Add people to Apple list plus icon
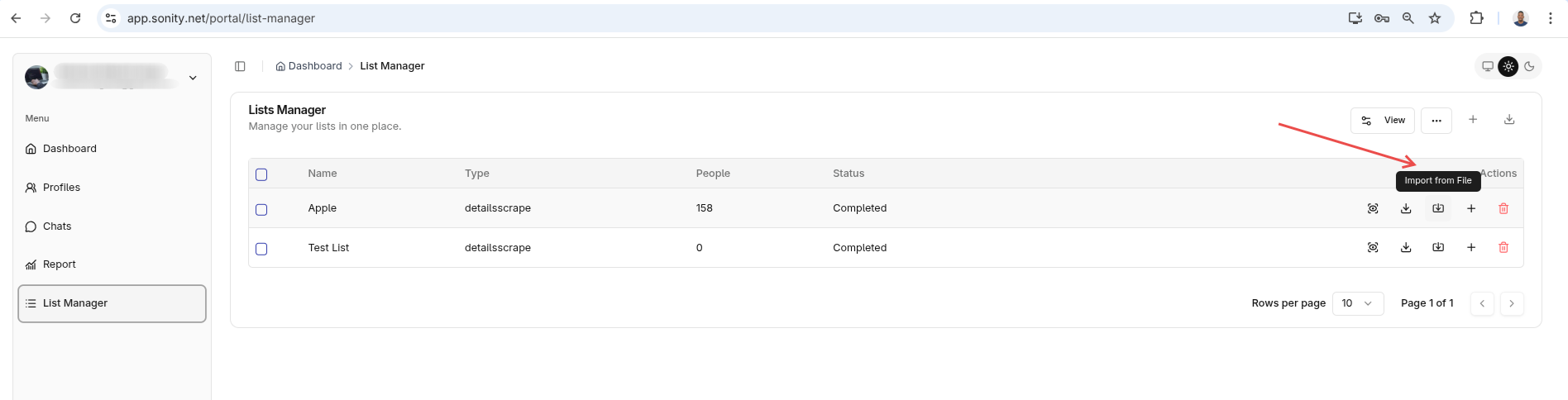Viewport: 1568px width, 400px height. (1471, 208)
